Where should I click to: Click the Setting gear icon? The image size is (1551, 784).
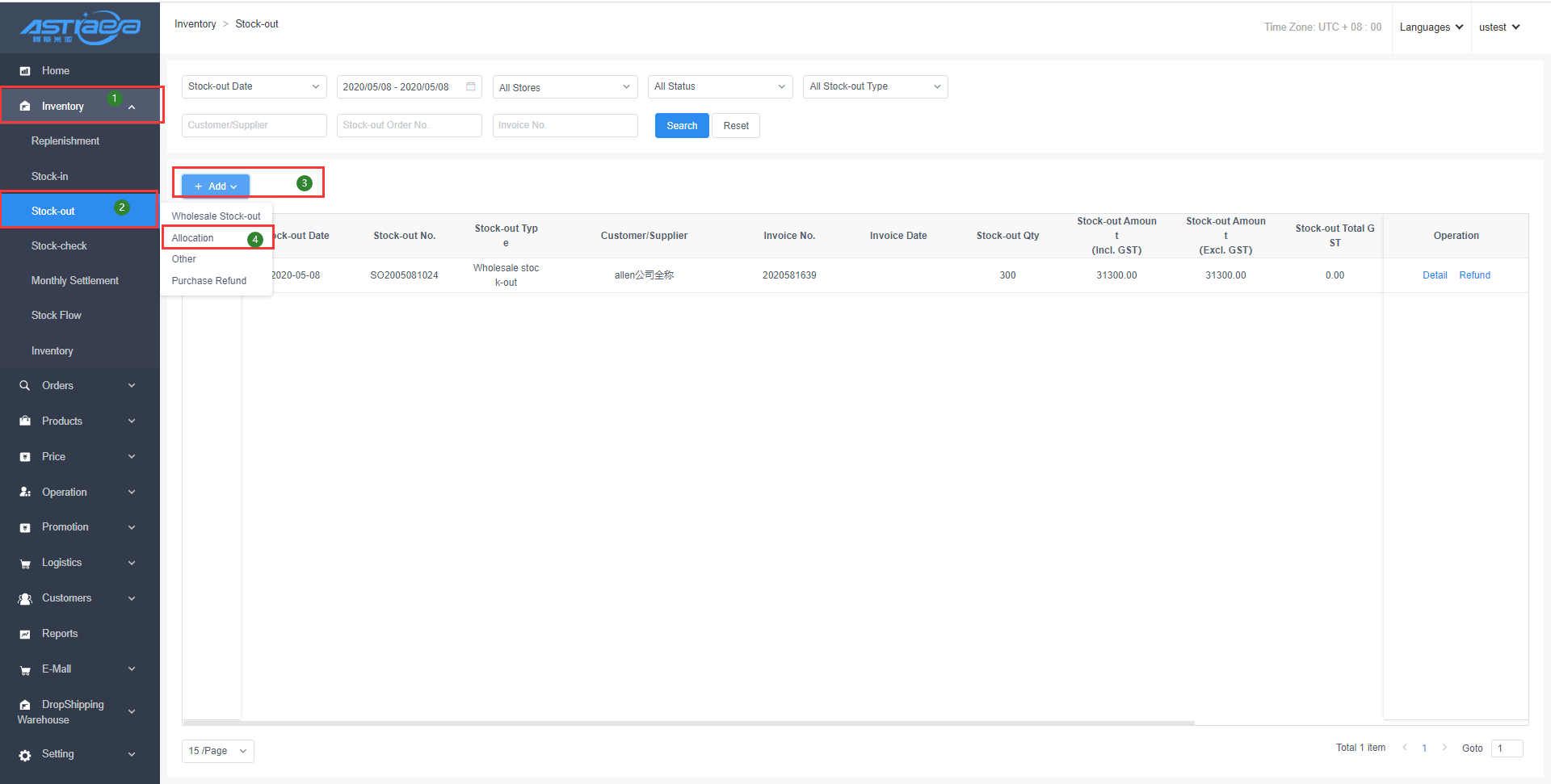(x=25, y=755)
